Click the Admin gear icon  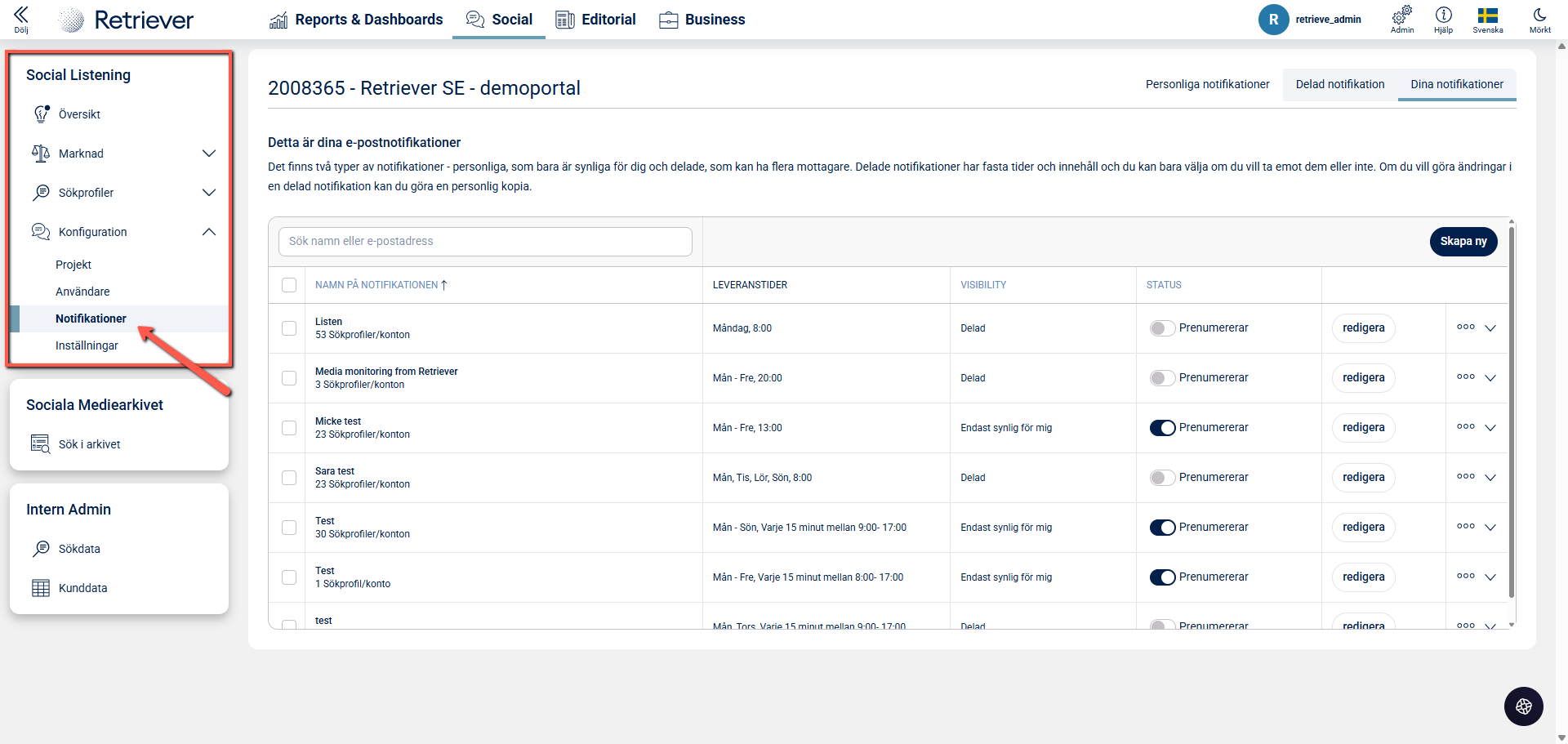(1401, 16)
